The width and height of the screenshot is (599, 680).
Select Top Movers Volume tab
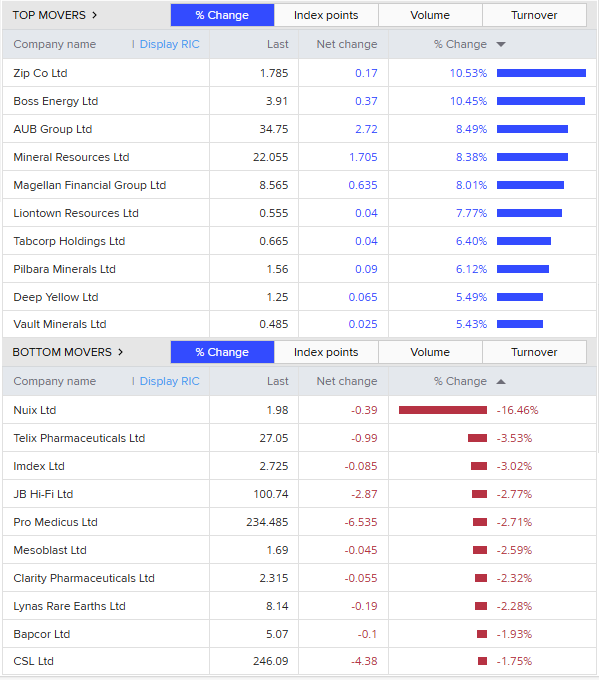pyautogui.click(x=430, y=15)
